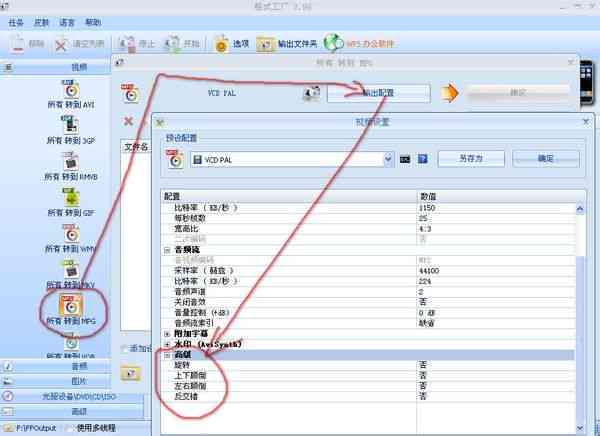Viewport: 600px width, 436px height.
Task: Click the red X remove-file icon
Action: pos(128,122)
